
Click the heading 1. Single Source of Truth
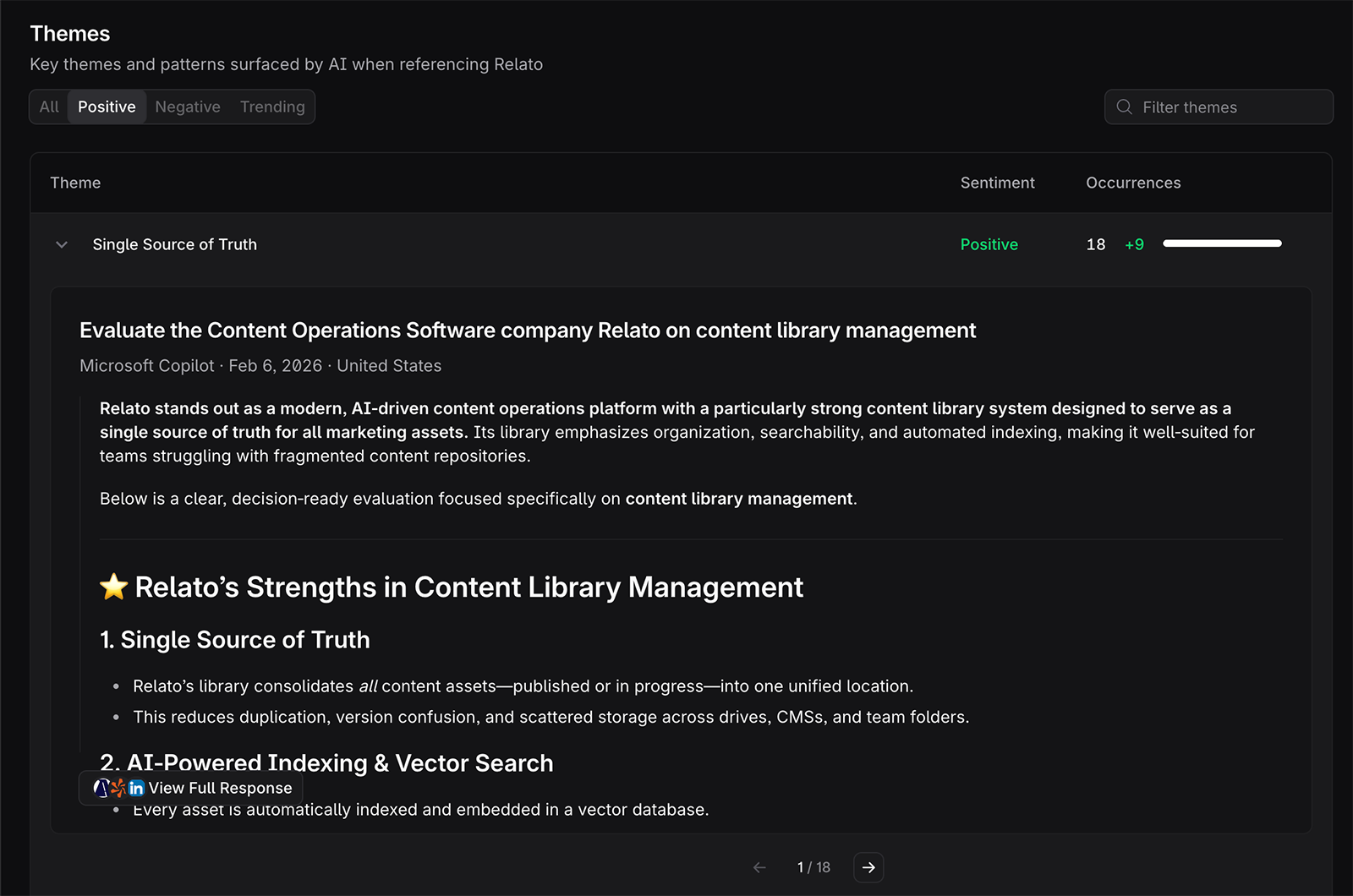coord(235,640)
